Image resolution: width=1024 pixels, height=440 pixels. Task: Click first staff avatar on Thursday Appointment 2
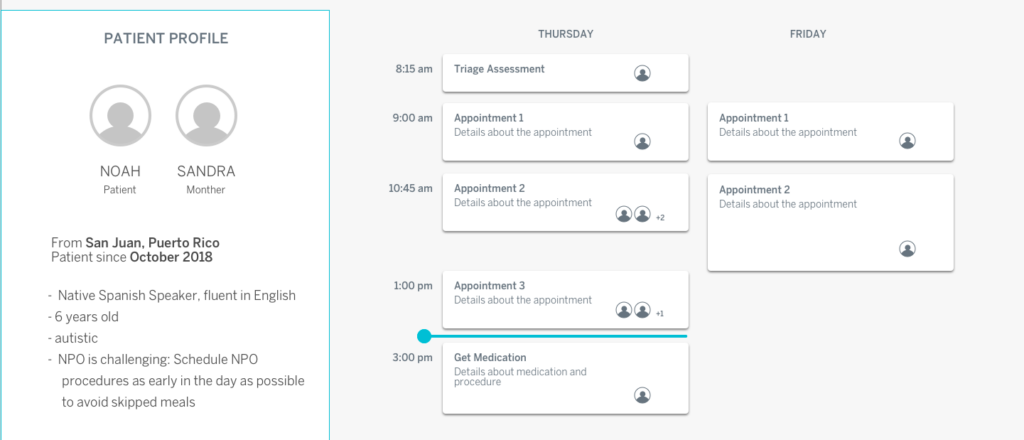point(624,214)
